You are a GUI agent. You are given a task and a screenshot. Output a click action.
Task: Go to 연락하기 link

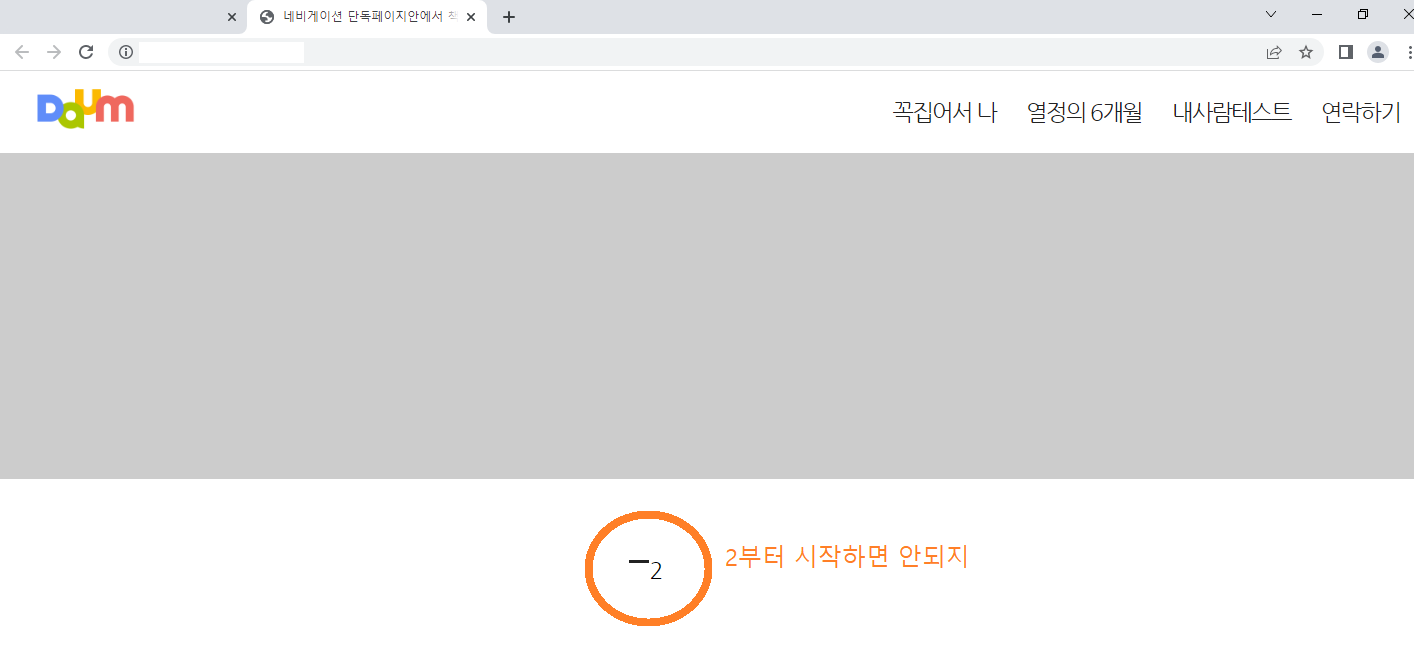(x=1361, y=112)
